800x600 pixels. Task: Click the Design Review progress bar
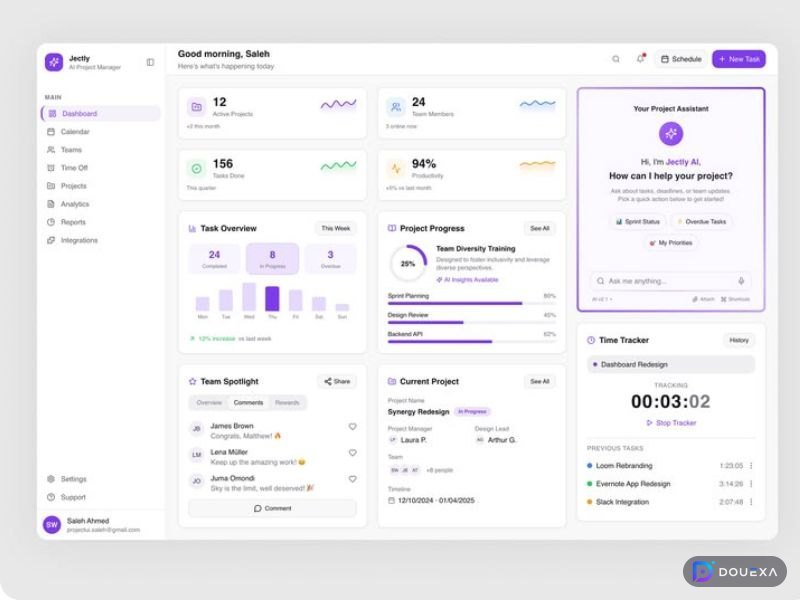point(471,322)
